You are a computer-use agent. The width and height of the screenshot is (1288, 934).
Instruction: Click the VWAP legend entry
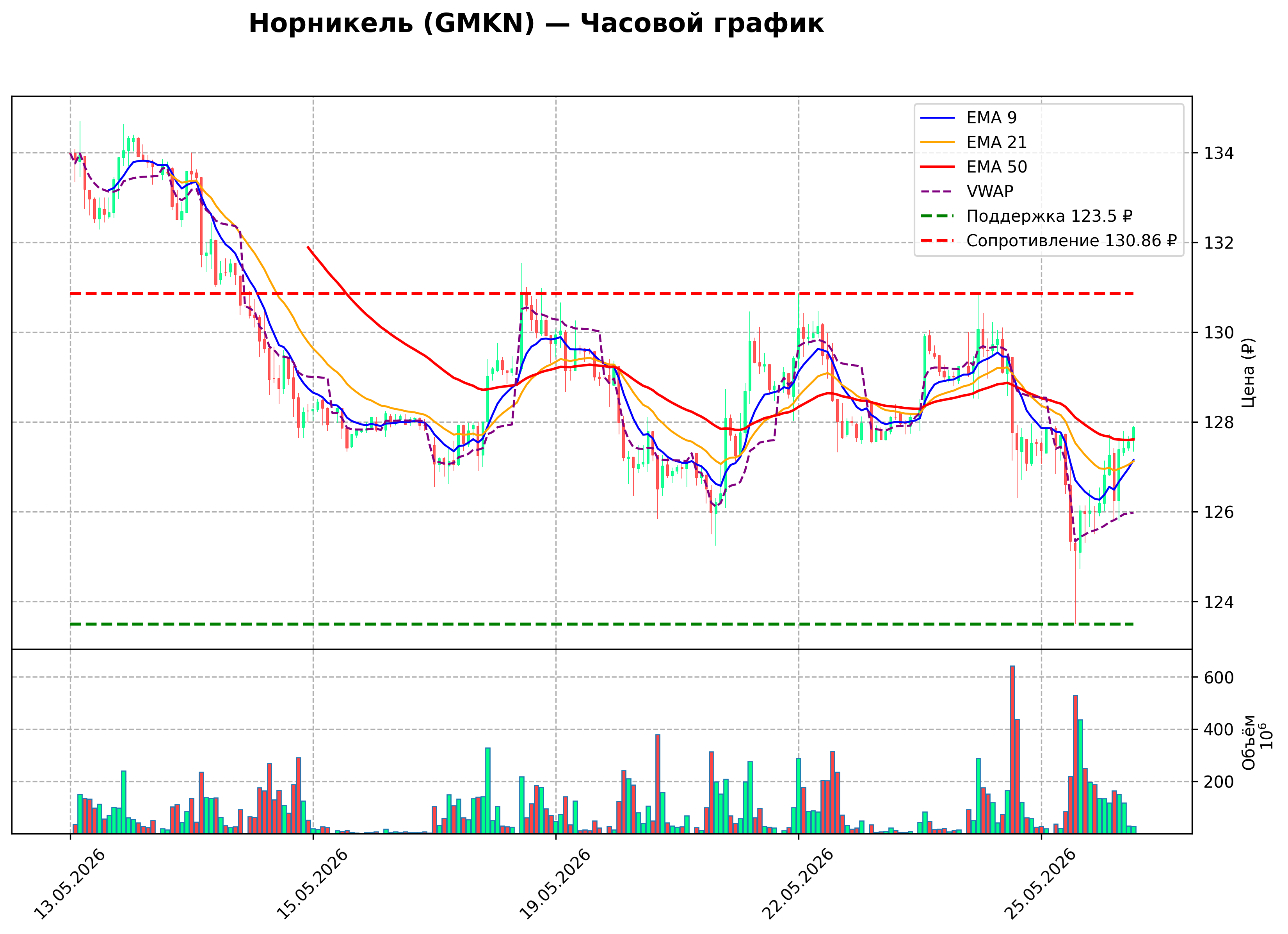click(x=966, y=191)
